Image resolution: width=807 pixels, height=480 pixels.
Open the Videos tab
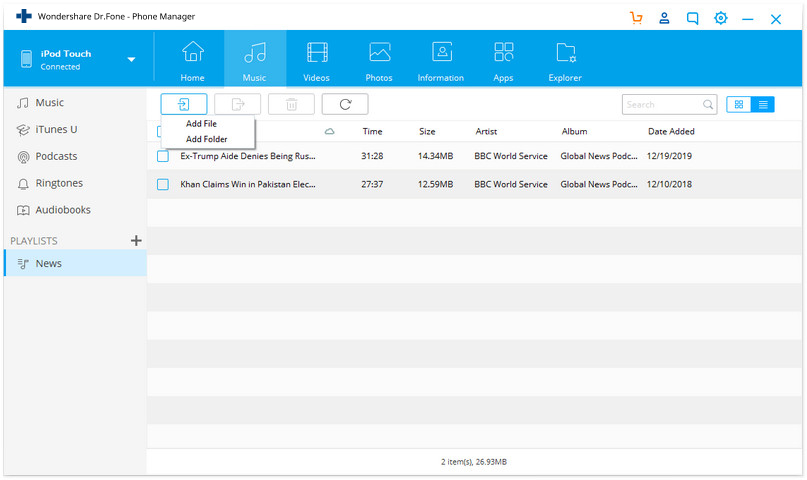(317, 61)
